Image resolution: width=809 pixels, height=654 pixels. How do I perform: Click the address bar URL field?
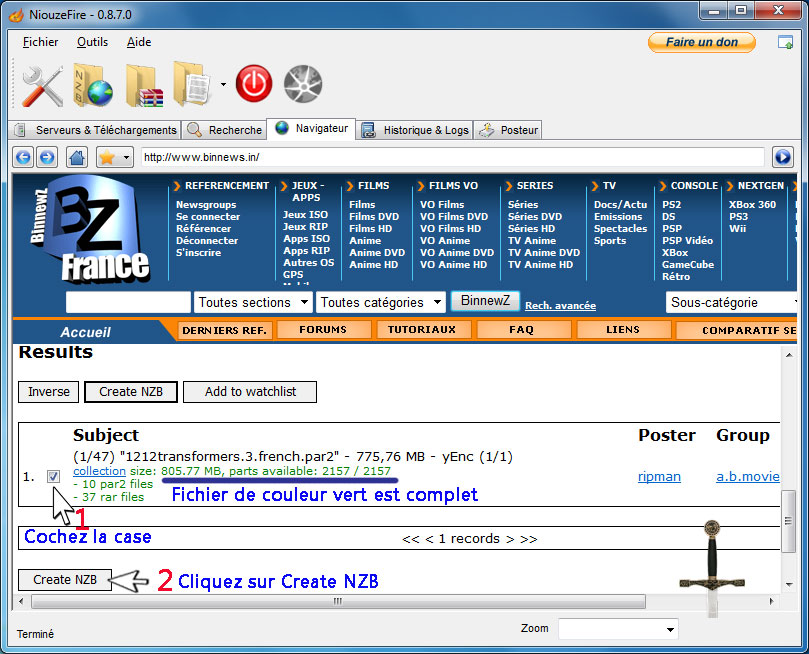(x=452, y=157)
